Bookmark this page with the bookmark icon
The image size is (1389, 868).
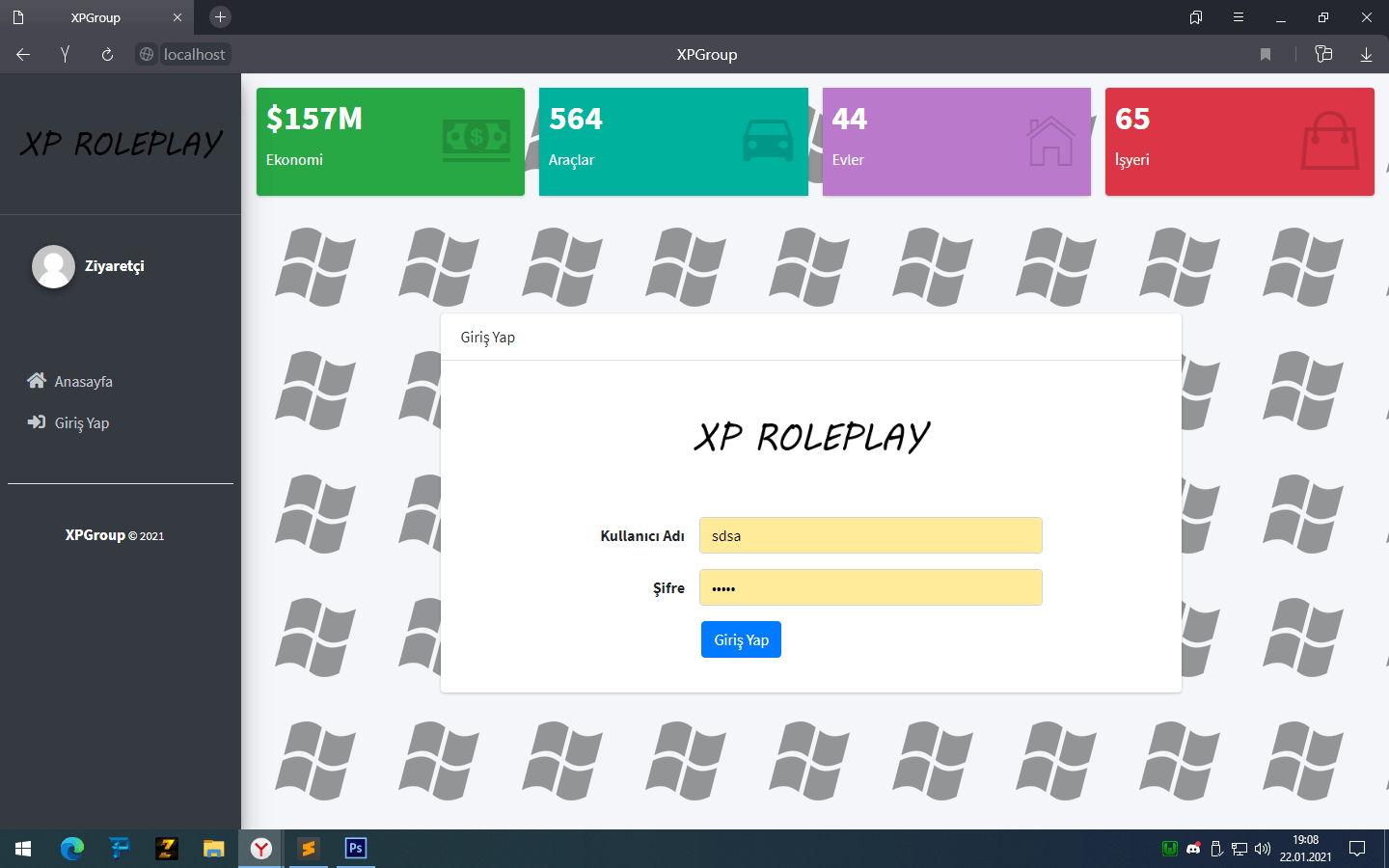pyautogui.click(x=1266, y=55)
